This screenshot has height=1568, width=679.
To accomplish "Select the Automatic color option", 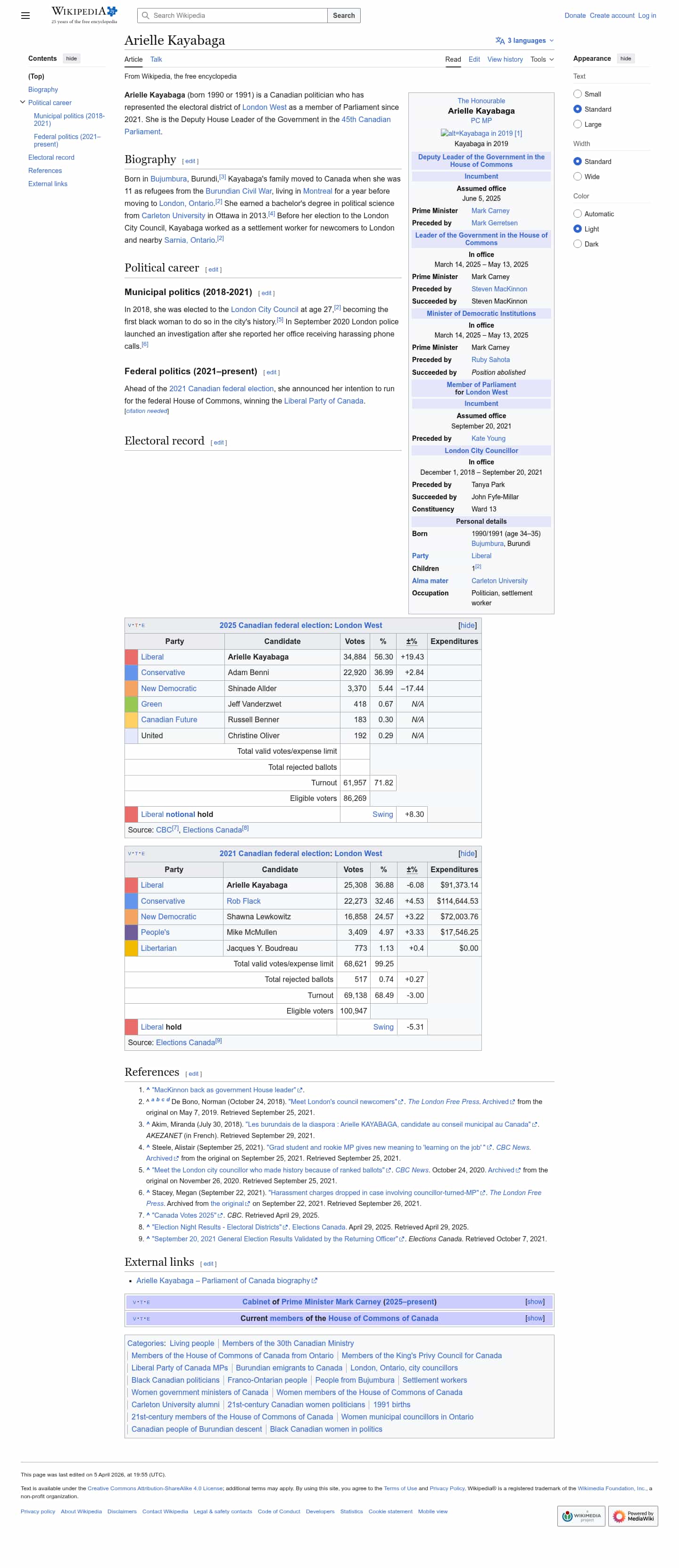I will (577, 214).
